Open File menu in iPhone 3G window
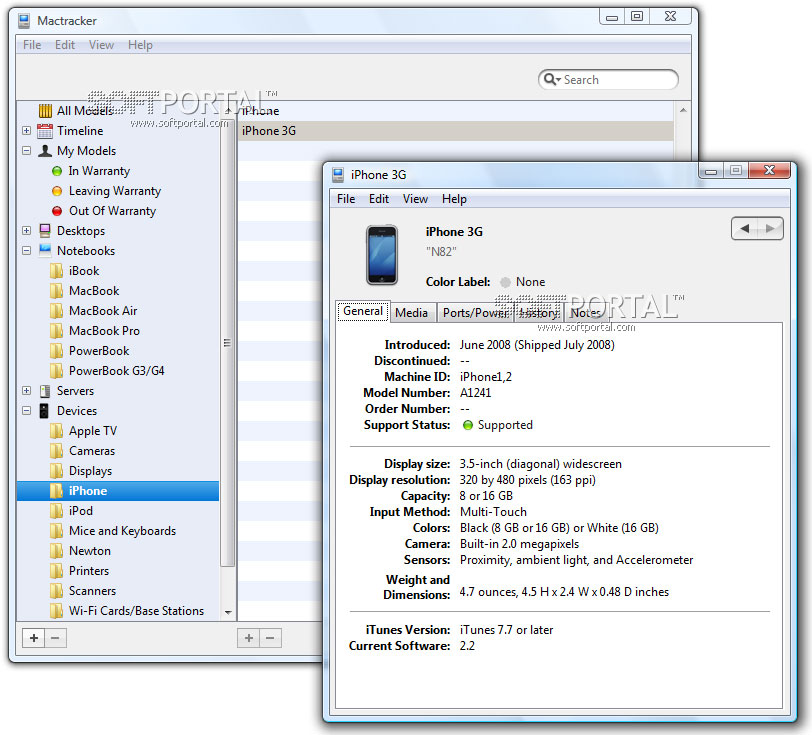This screenshot has width=812, height=735. coord(346,199)
